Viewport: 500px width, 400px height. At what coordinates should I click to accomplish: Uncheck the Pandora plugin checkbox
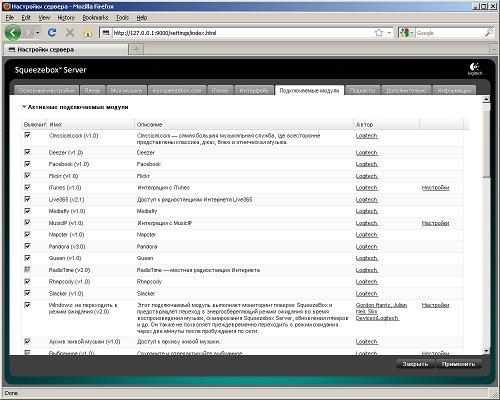click(27, 246)
